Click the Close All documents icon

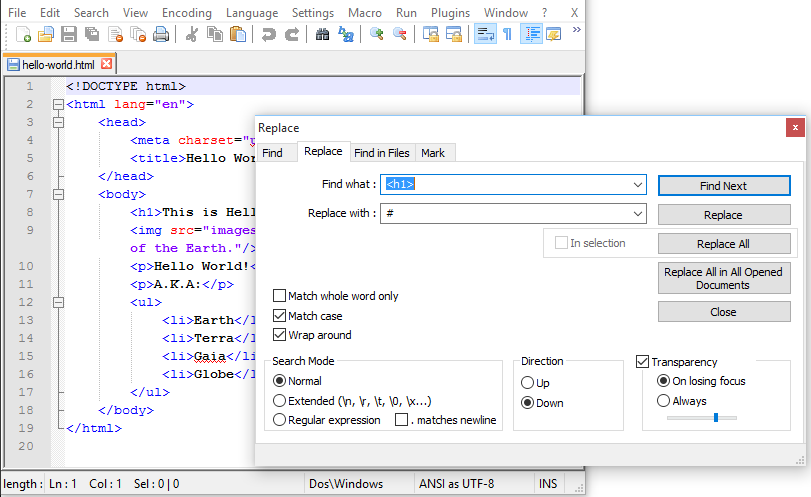tap(138, 34)
